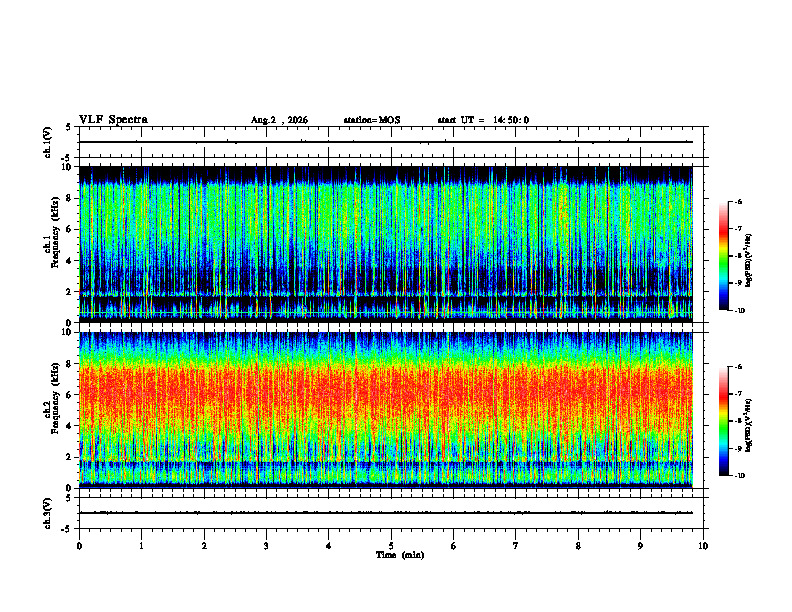792x612 pixels.
Task: Select the 5 minute tick on time axis
Action: coord(391,546)
